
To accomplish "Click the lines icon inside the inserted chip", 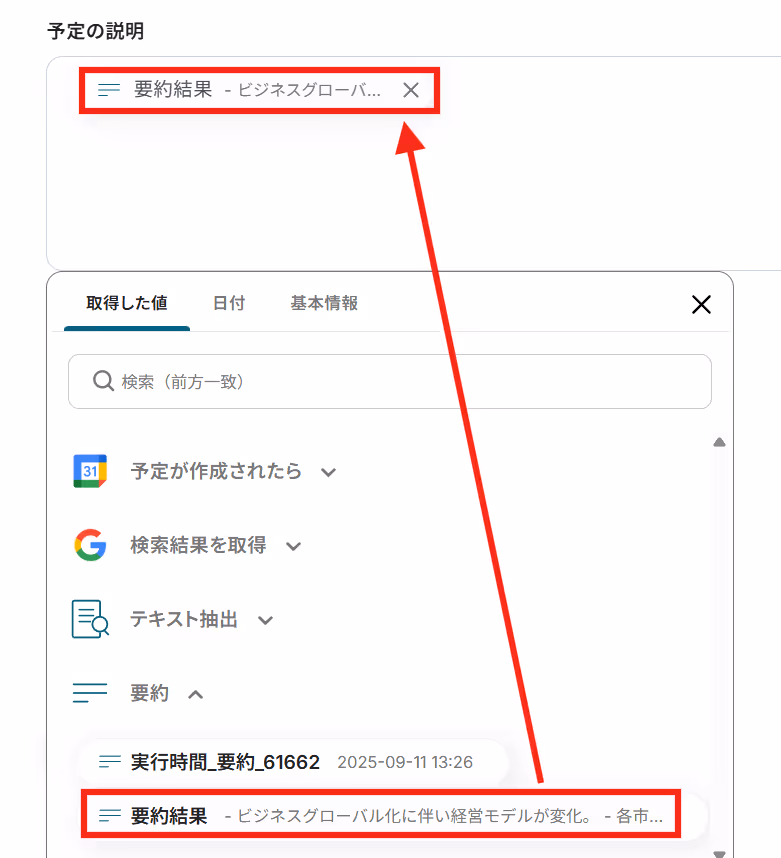I will tap(108, 90).
